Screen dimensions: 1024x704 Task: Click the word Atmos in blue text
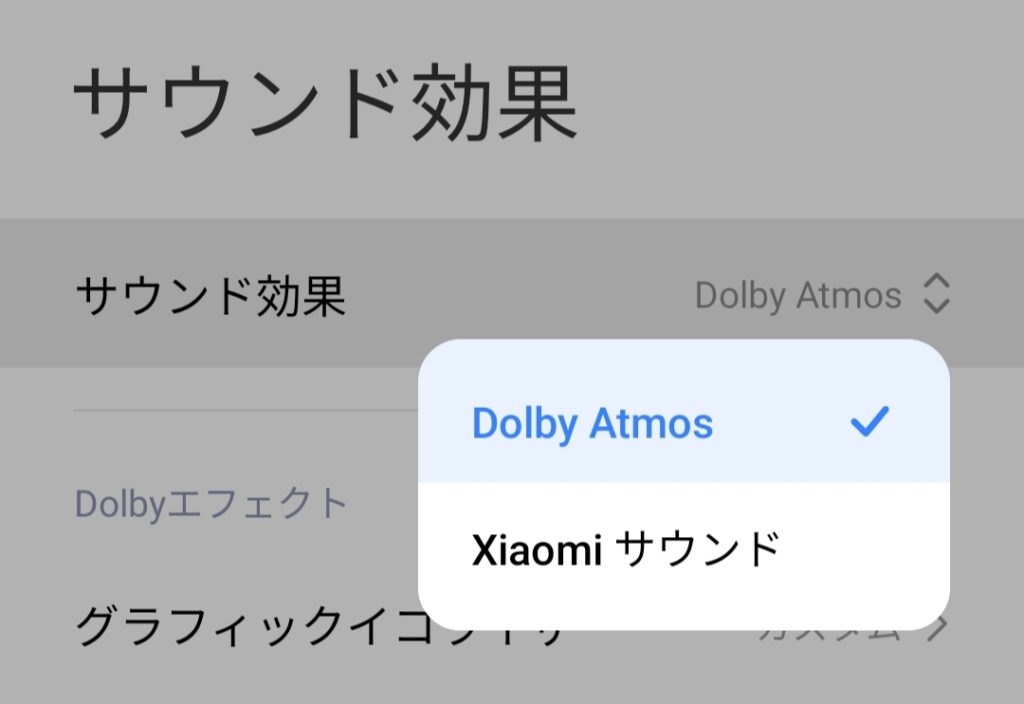point(651,423)
